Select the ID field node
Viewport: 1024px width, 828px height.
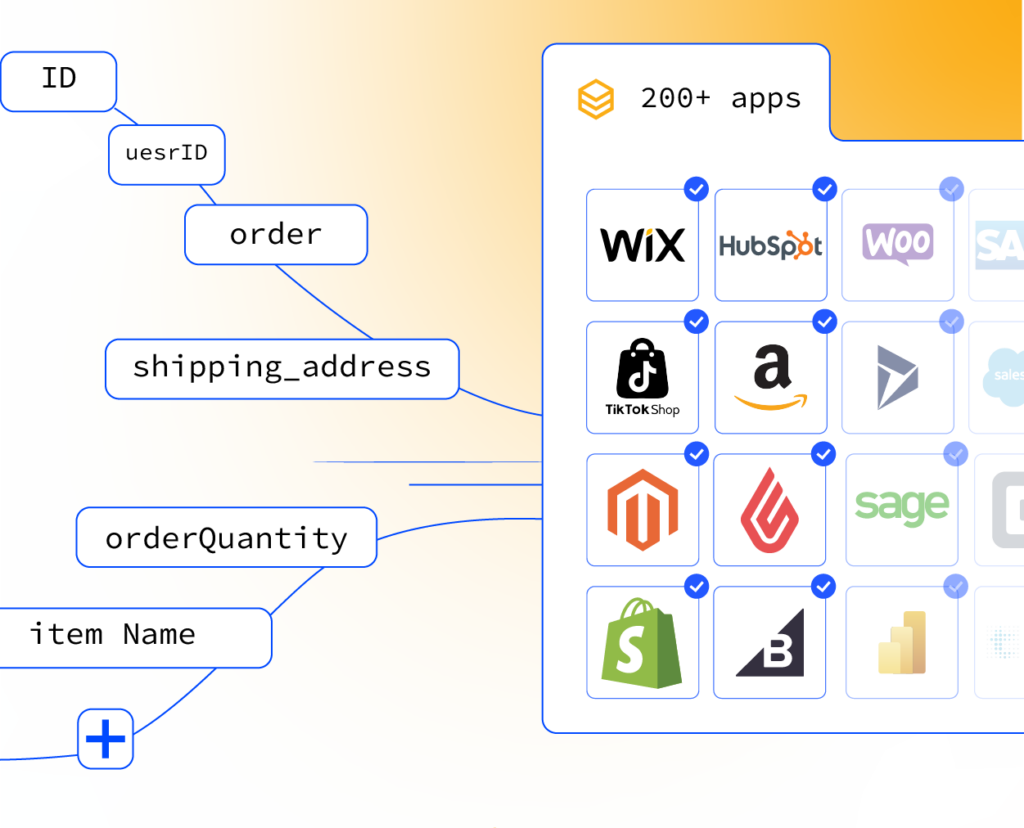[x=59, y=82]
